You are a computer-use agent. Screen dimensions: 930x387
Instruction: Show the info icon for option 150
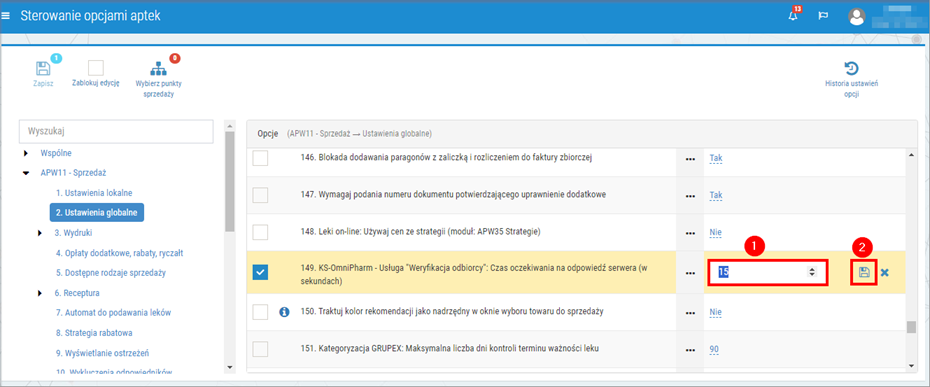pos(284,312)
